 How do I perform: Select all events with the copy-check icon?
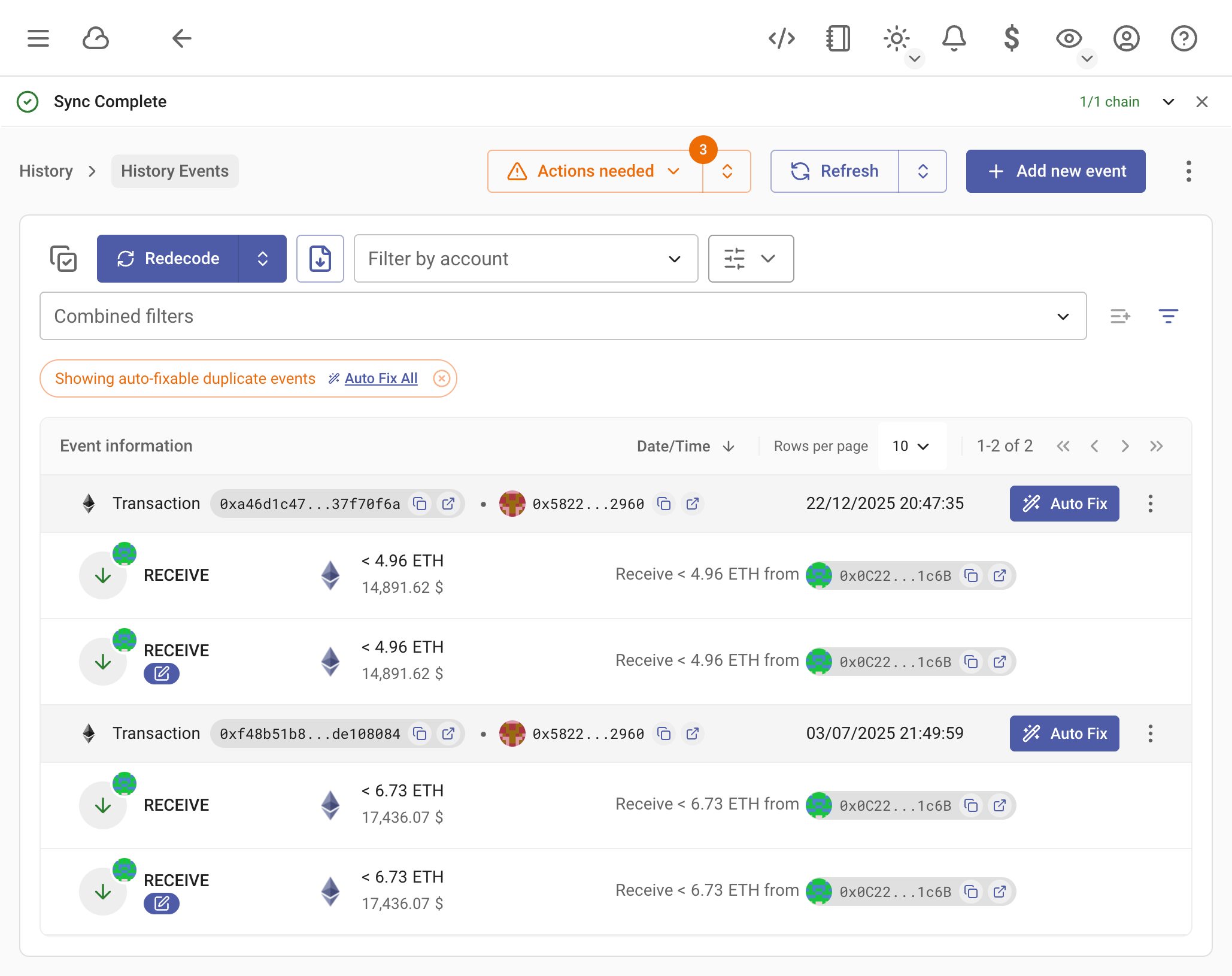pyautogui.click(x=63, y=259)
